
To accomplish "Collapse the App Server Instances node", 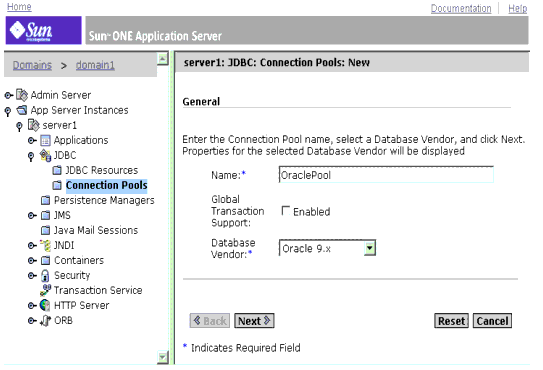I will coord(8,111).
